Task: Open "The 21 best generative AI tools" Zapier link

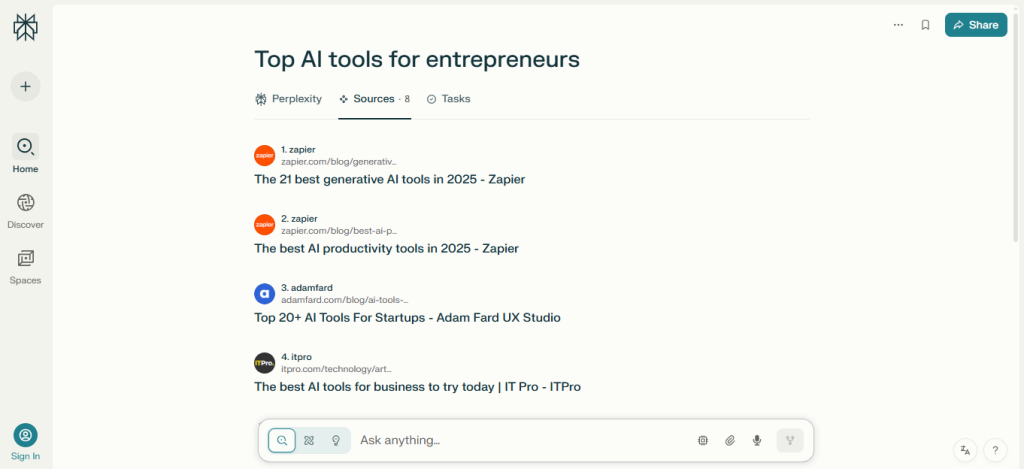Action: pos(389,179)
